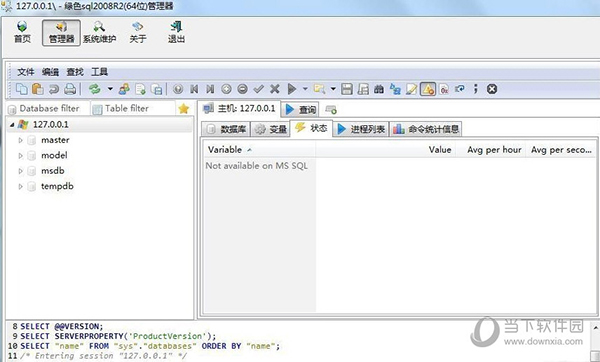Viewport: 600px width, 362px height.
Task: Click the Table filter field
Action: pyautogui.click(x=133, y=109)
